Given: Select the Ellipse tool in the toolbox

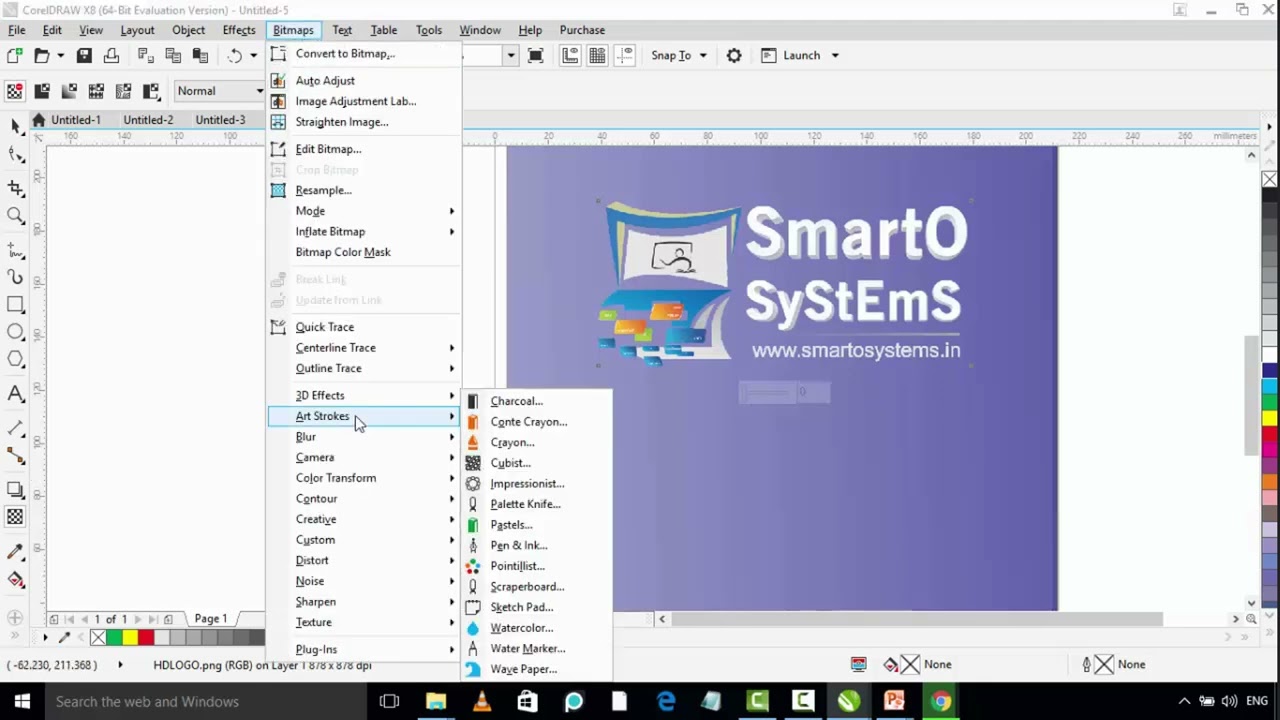Looking at the screenshot, I should pyautogui.click(x=15, y=332).
